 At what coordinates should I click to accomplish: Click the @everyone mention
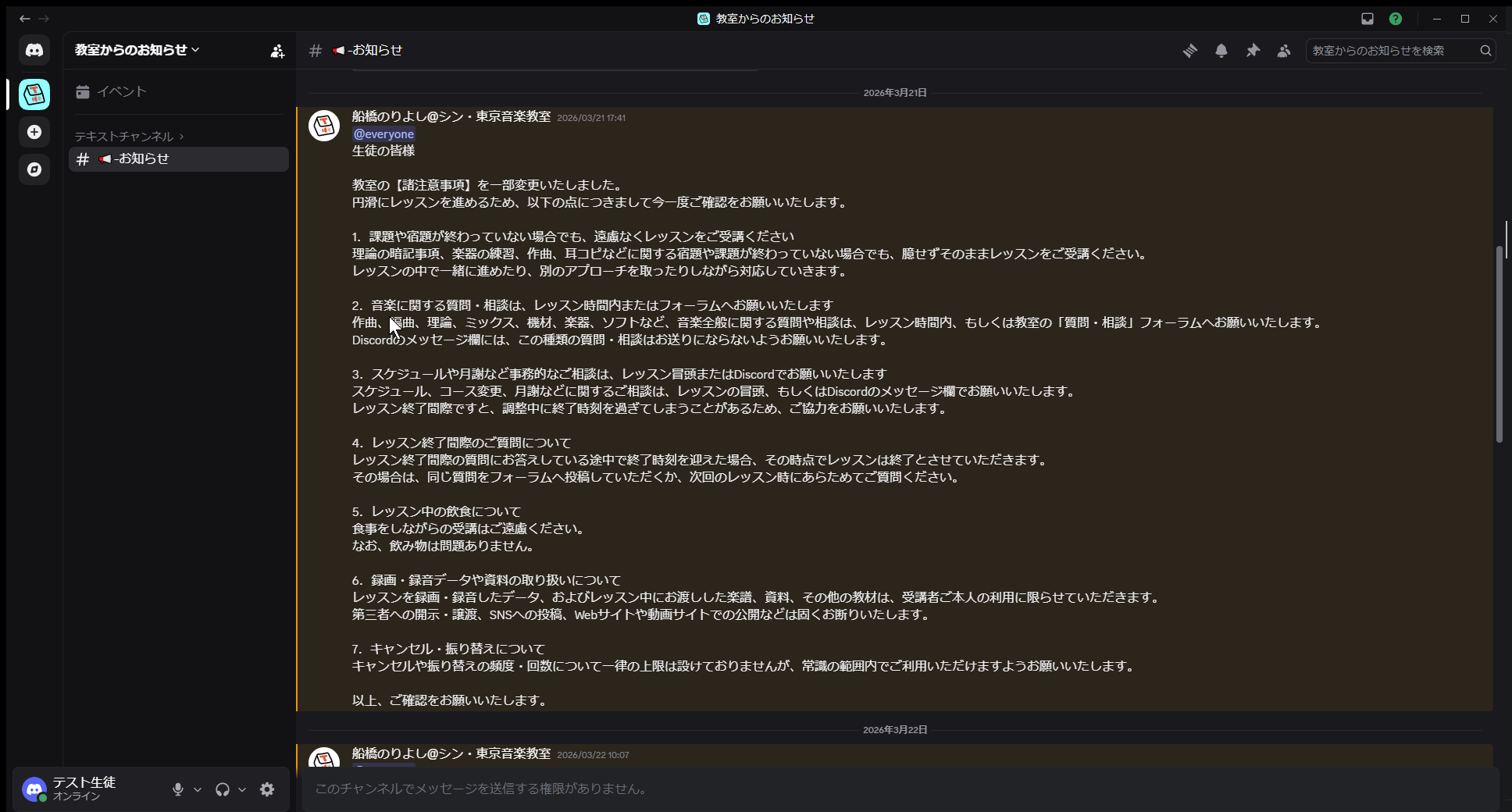383,134
